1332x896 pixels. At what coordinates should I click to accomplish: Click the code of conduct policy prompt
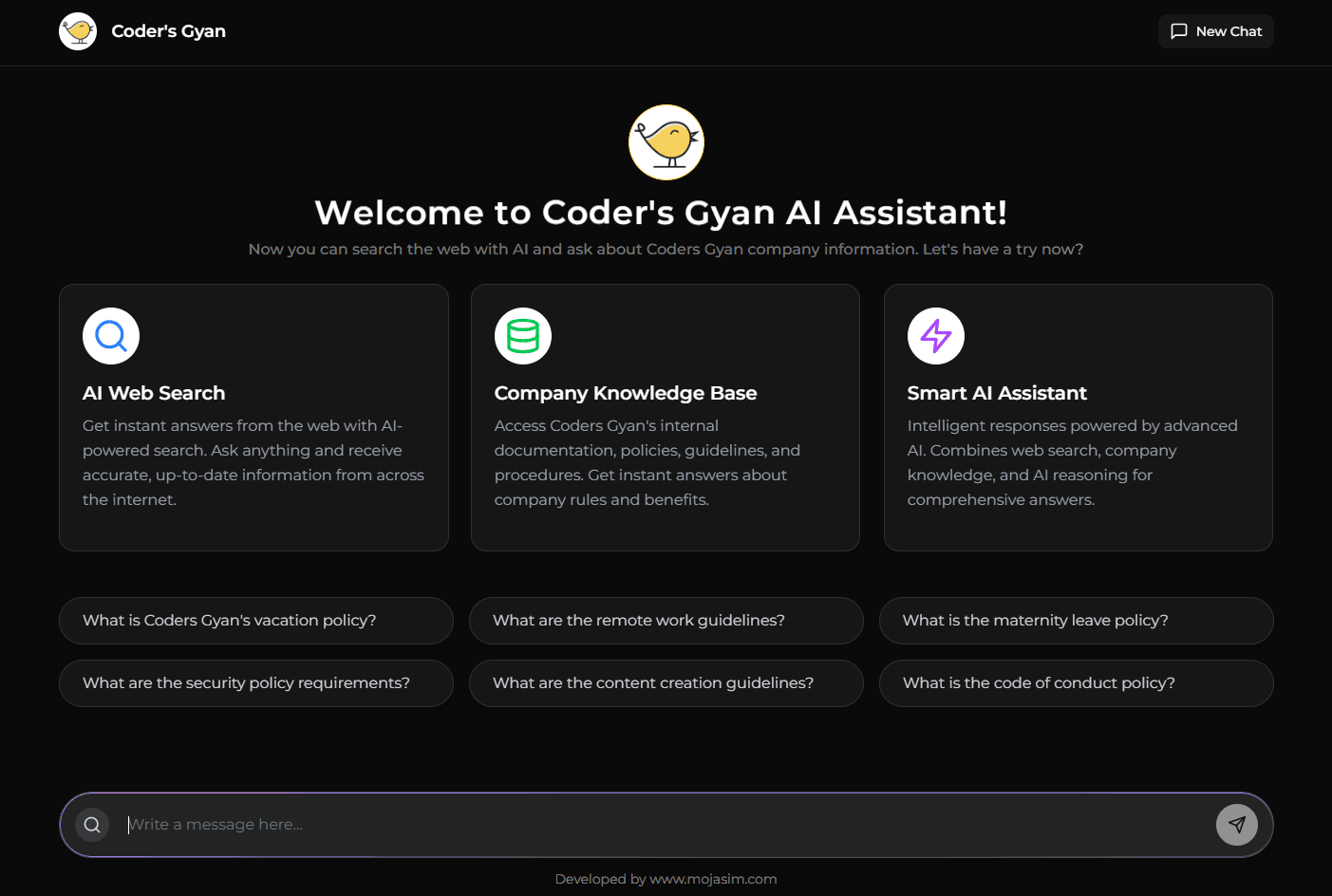1076,682
